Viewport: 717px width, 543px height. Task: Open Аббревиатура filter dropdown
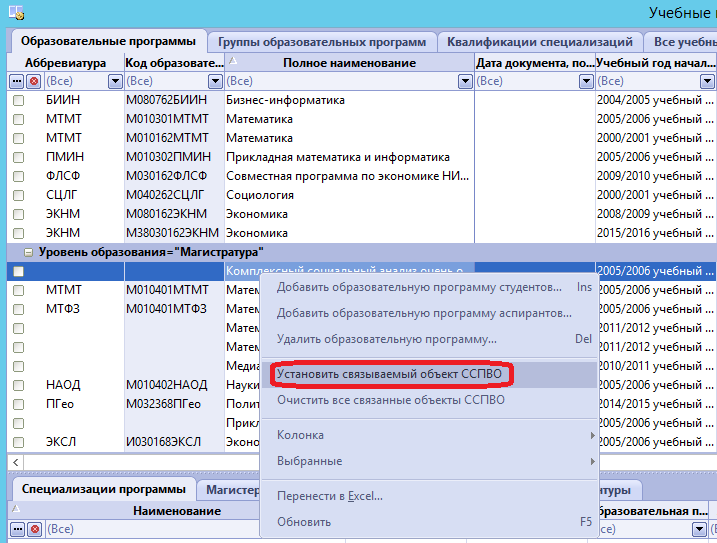[115, 81]
